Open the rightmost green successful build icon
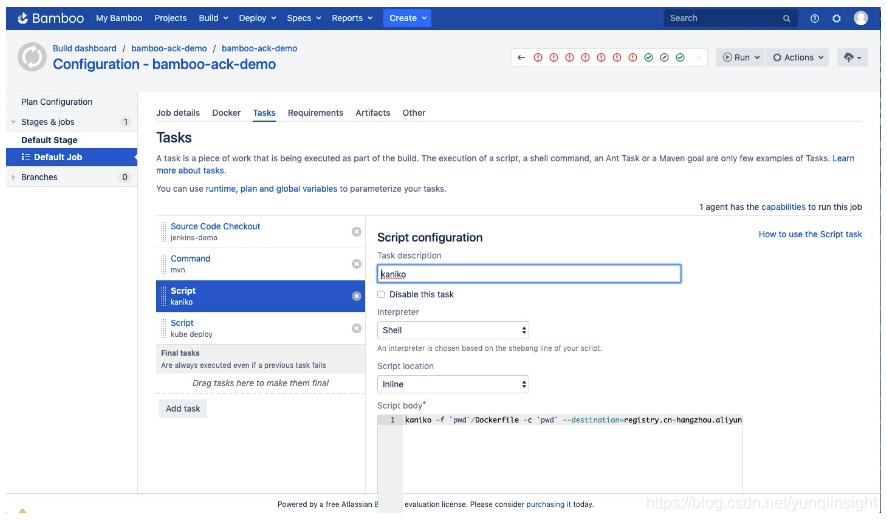The image size is (887, 521). [x=681, y=58]
